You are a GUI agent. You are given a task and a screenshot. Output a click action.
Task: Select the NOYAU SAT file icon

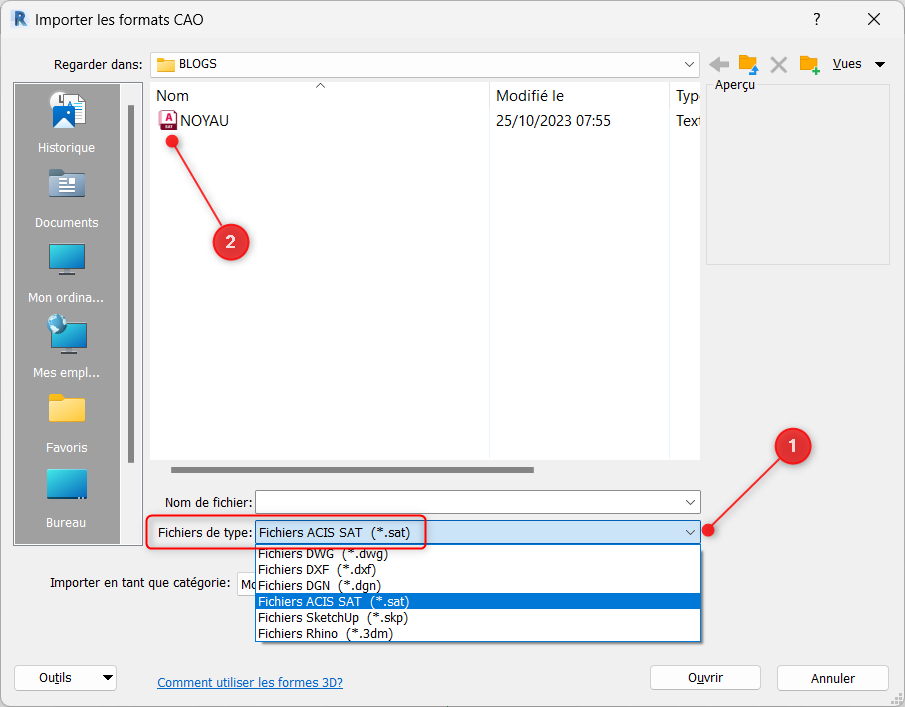(167, 120)
